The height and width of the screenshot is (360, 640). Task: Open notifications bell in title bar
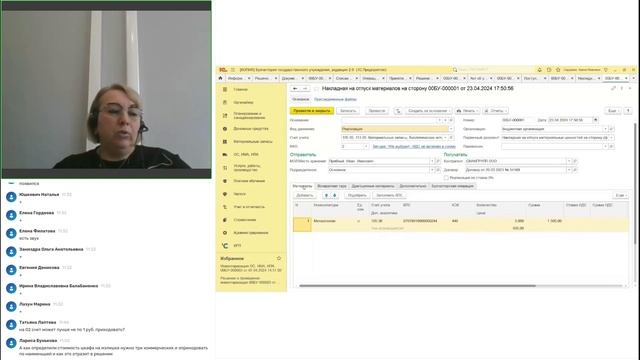point(539,70)
